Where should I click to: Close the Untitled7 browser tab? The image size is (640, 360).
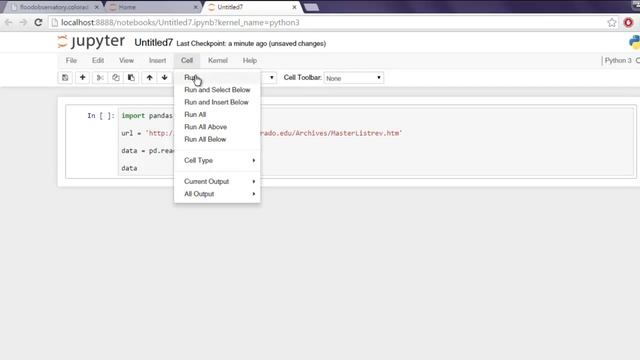294,7
